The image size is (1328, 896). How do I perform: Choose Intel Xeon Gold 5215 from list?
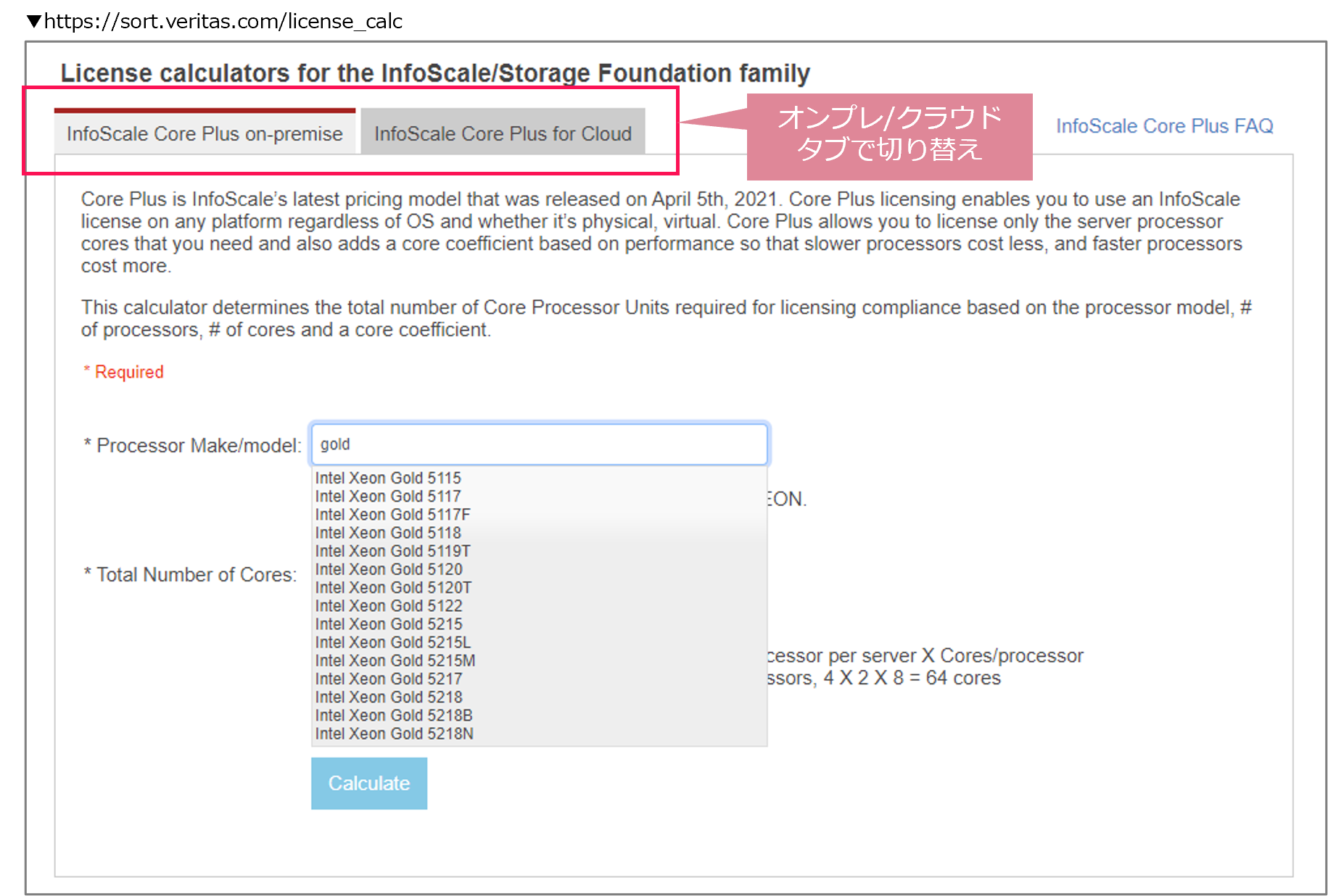(x=540, y=623)
